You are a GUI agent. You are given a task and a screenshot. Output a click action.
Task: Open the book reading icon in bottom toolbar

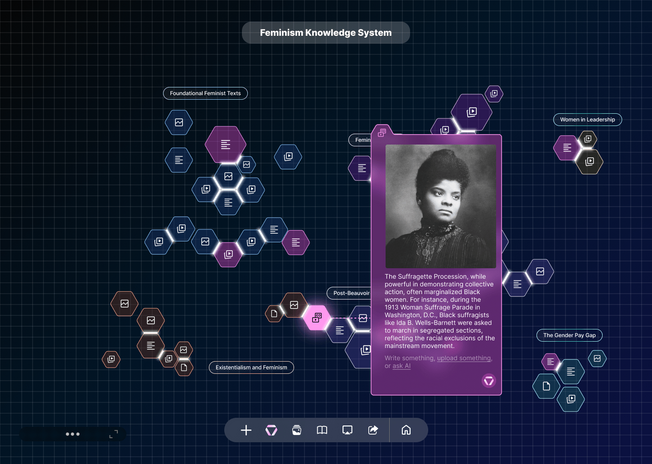[x=322, y=430]
